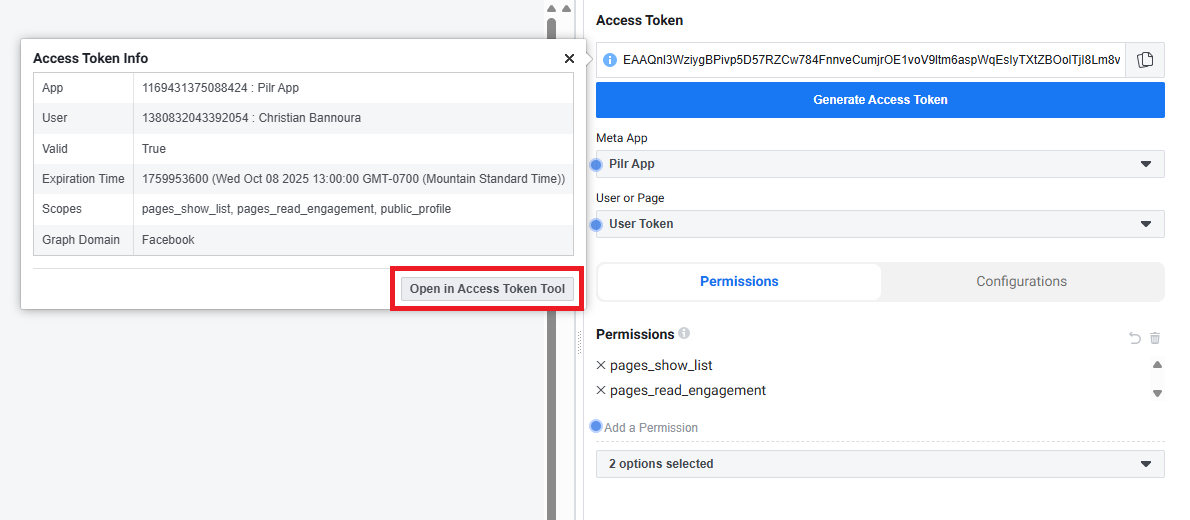Viewport: 1190px width, 520px height.
Task: Open the '2 options selected' permissions dropdown
Action: [880, 464]
